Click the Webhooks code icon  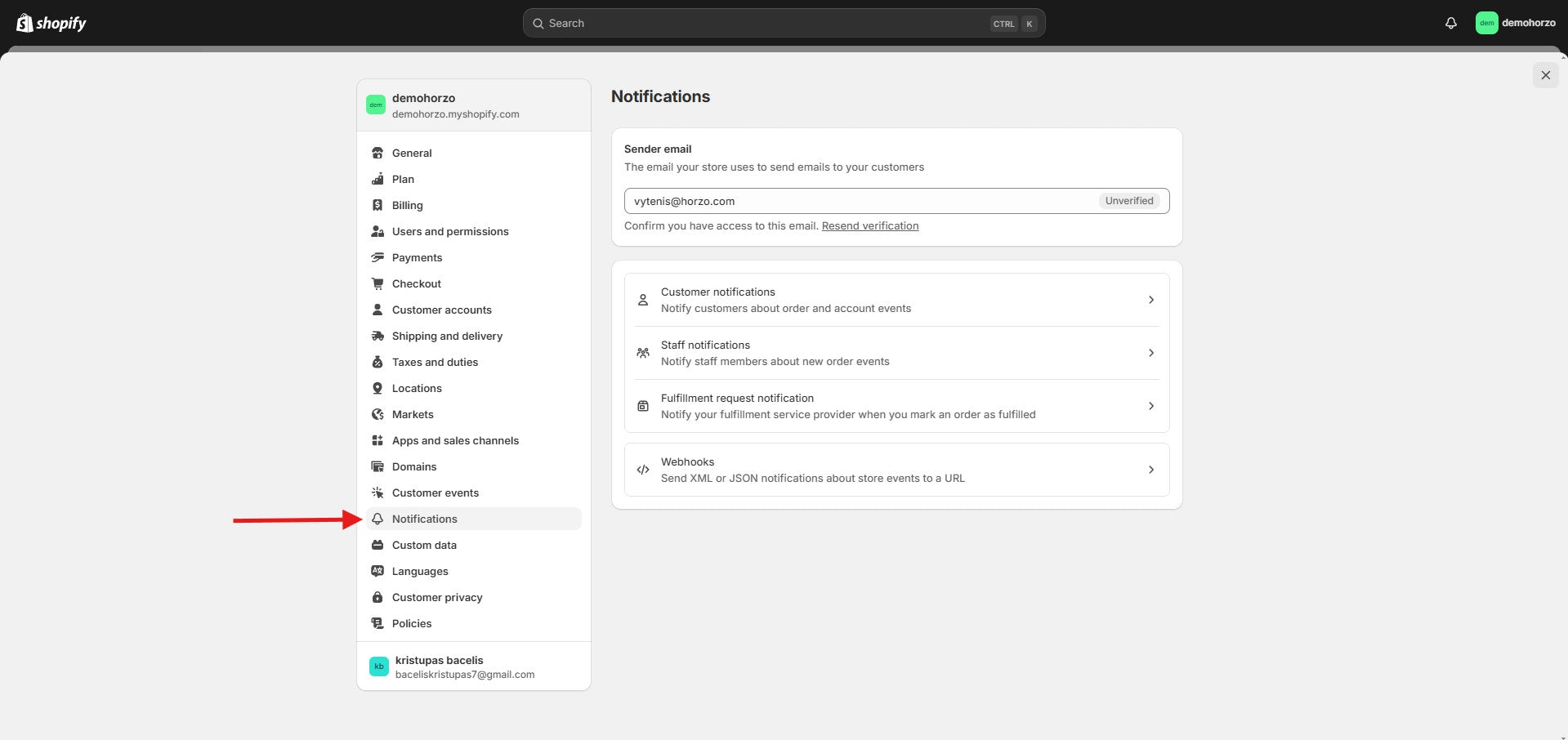643,470
